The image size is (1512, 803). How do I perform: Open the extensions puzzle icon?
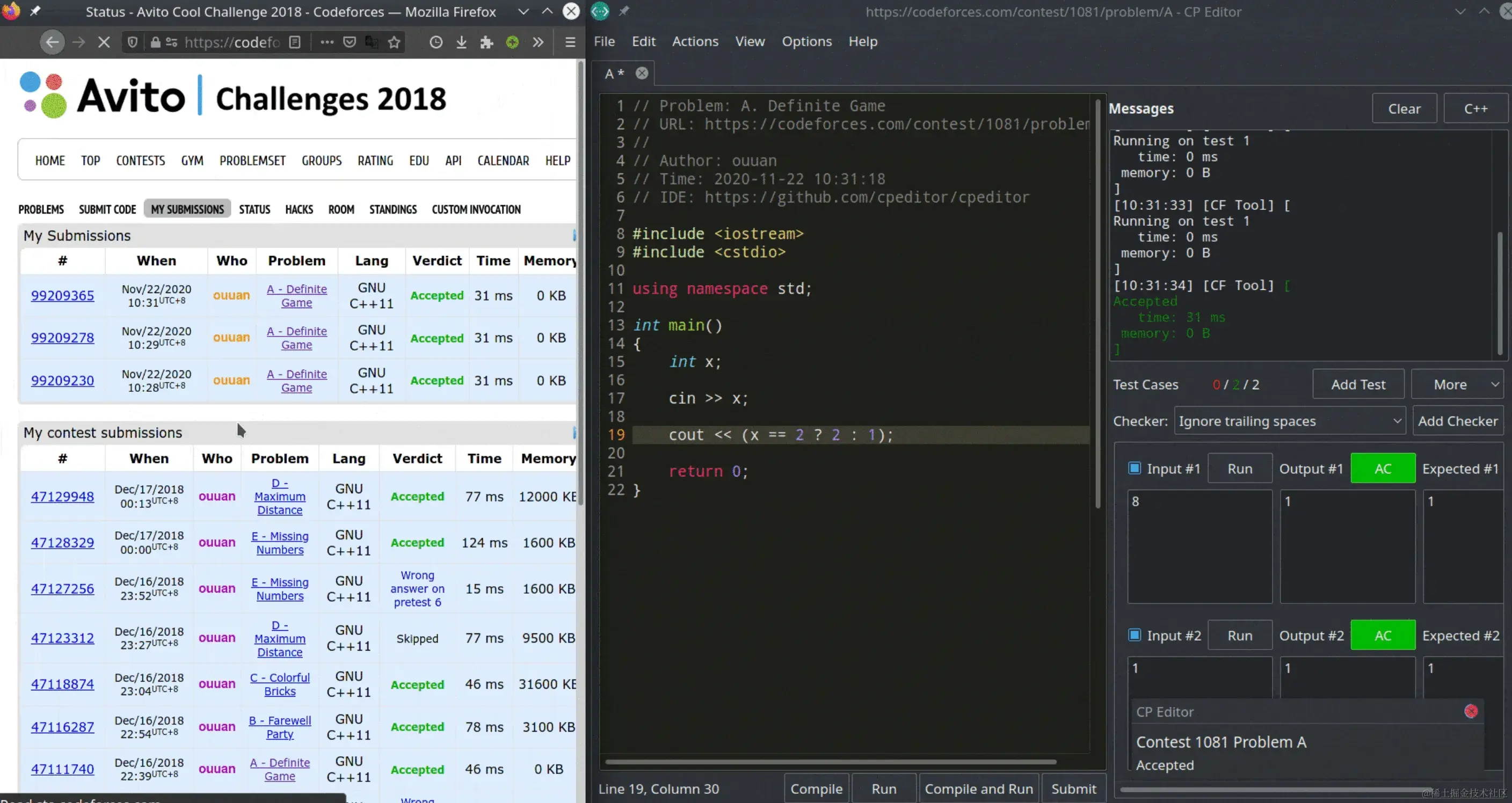click(x=486, y=42)
